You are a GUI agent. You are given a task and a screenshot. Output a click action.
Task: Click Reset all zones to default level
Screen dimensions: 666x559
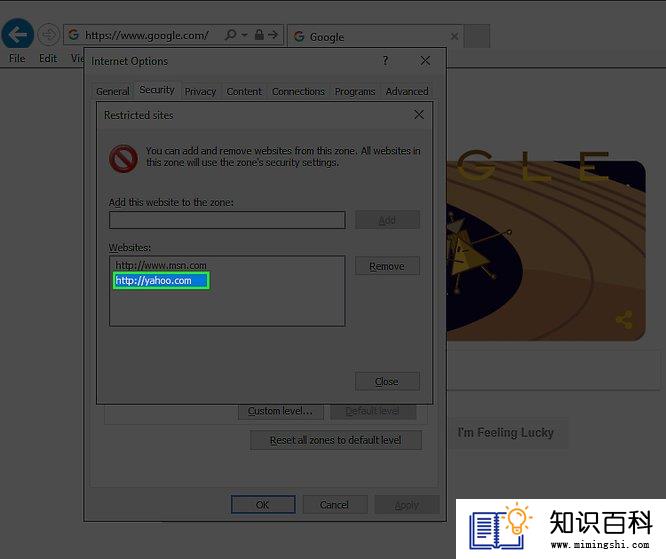tap(336, 440)
